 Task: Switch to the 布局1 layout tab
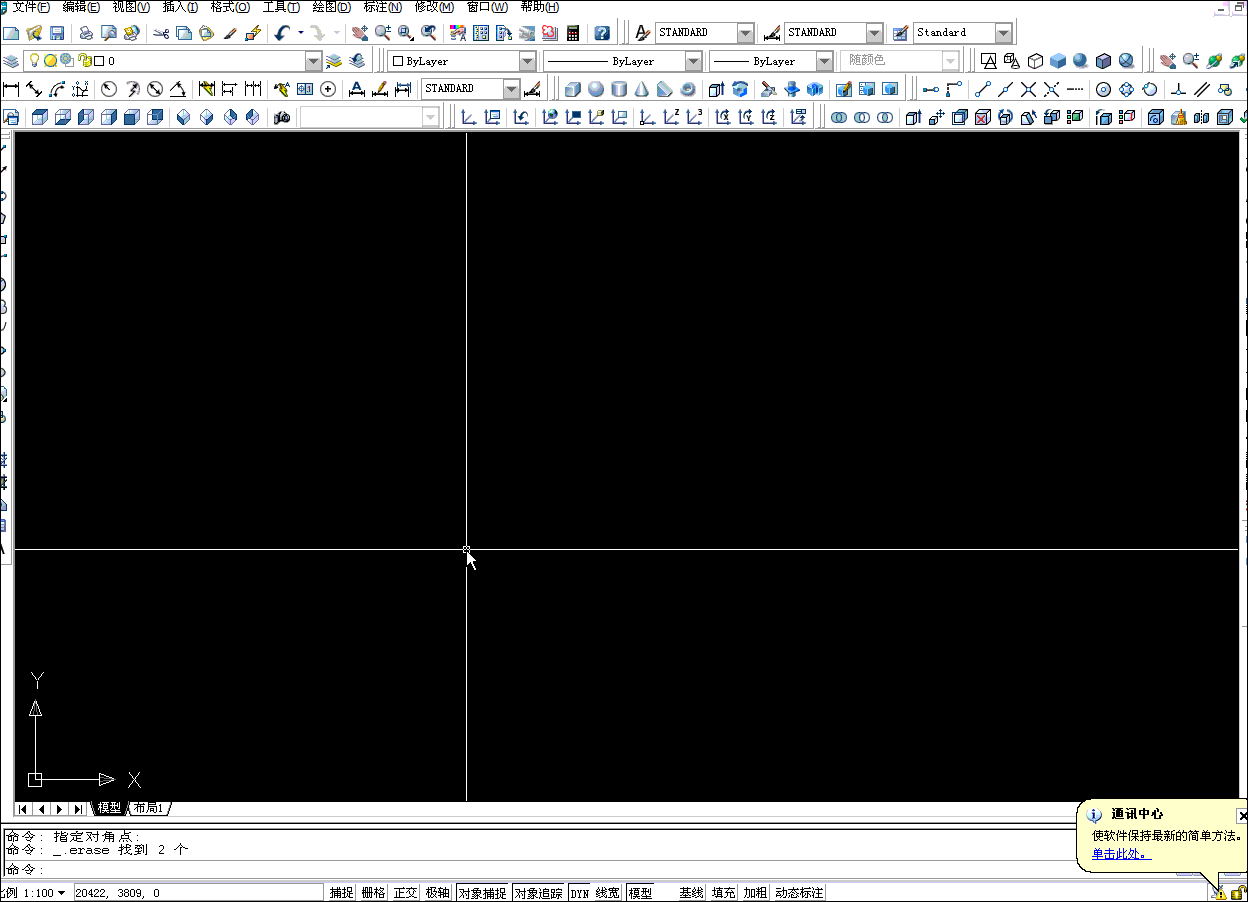pos(148,808)
